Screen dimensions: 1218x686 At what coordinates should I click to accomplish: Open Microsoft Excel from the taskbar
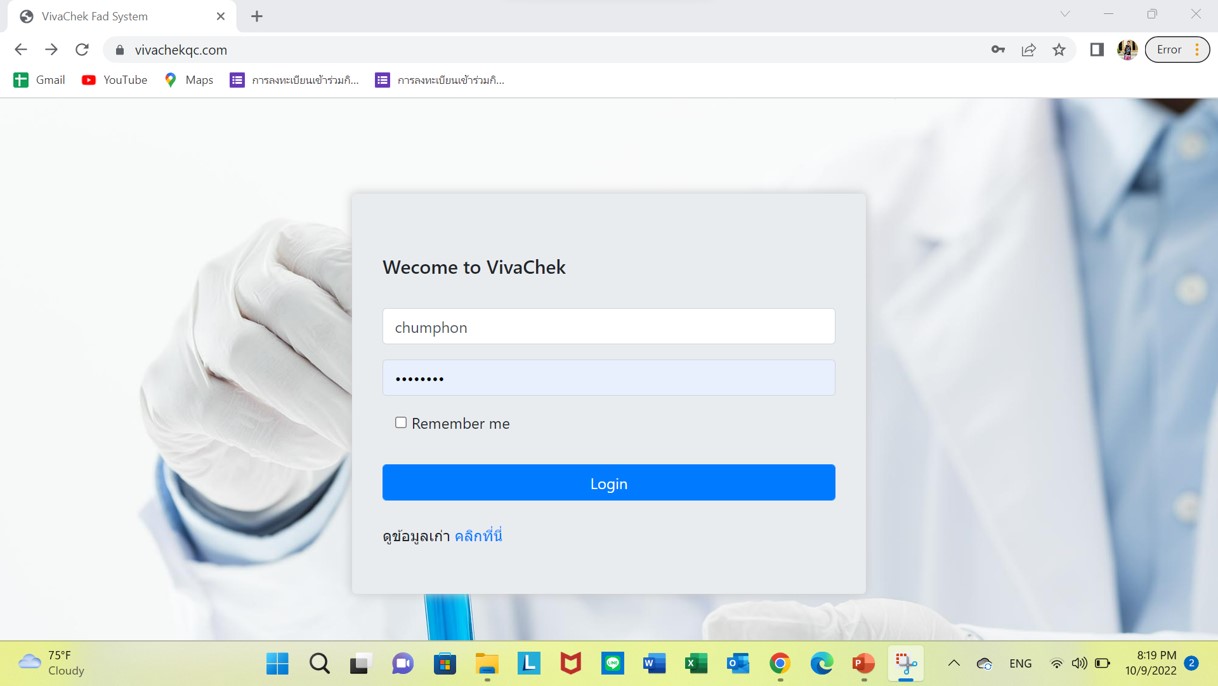696,663
